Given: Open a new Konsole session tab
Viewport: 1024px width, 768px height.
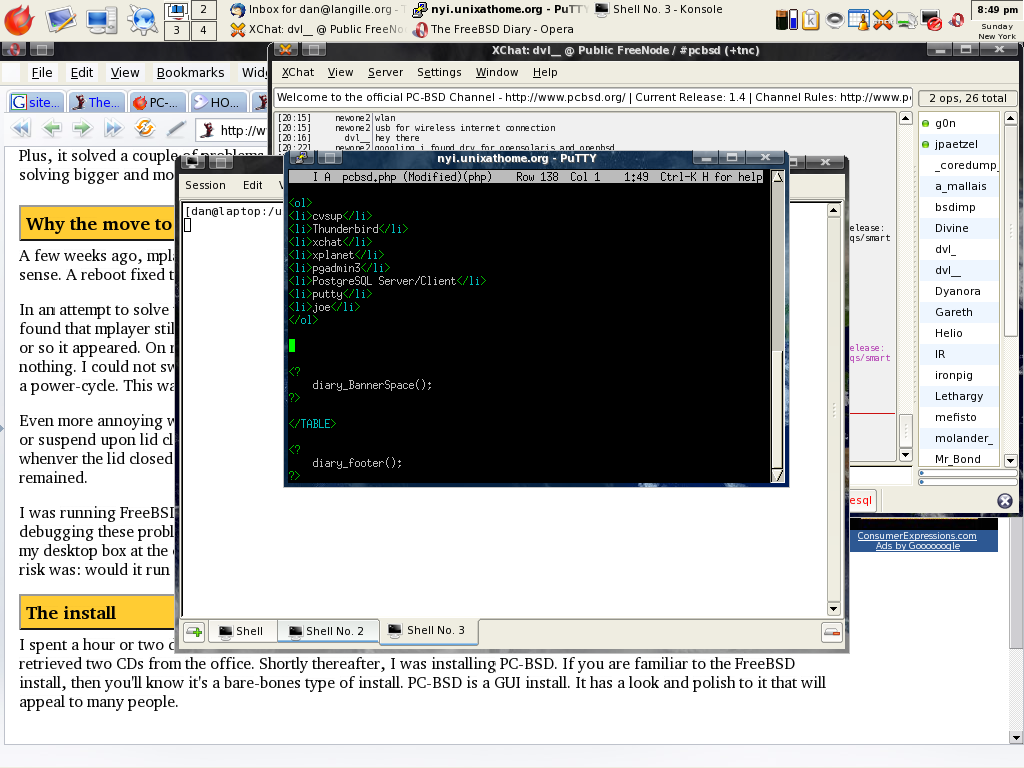Looking at the screenshot, I should (x=194, y=632).
